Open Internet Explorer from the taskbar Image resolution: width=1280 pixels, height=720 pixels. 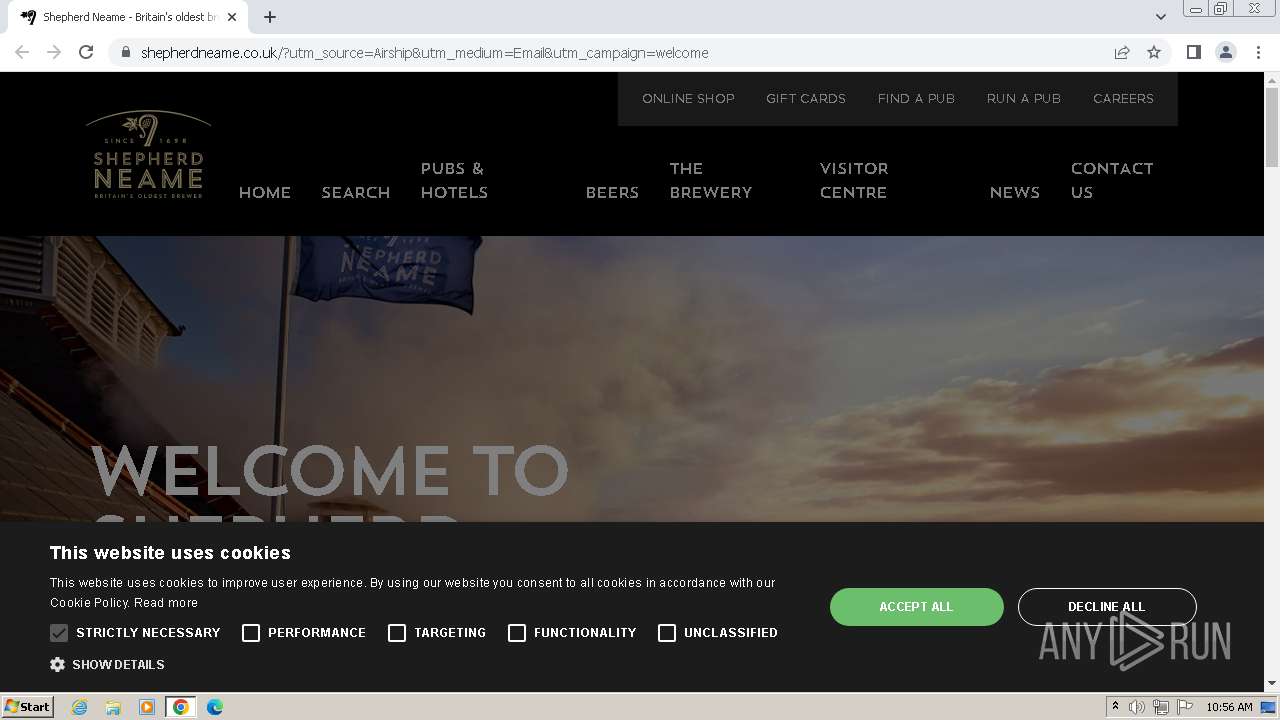tap(79, 707)
